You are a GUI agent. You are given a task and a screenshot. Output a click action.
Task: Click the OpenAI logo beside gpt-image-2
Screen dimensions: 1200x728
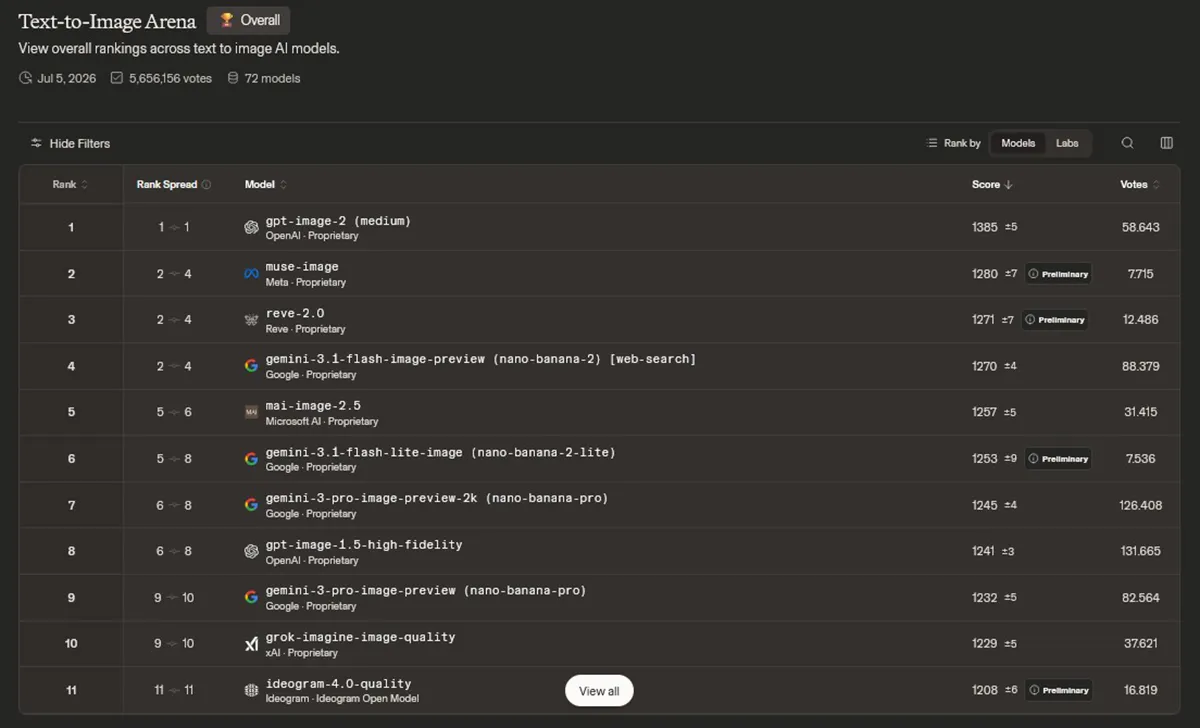tap(251, 227)
